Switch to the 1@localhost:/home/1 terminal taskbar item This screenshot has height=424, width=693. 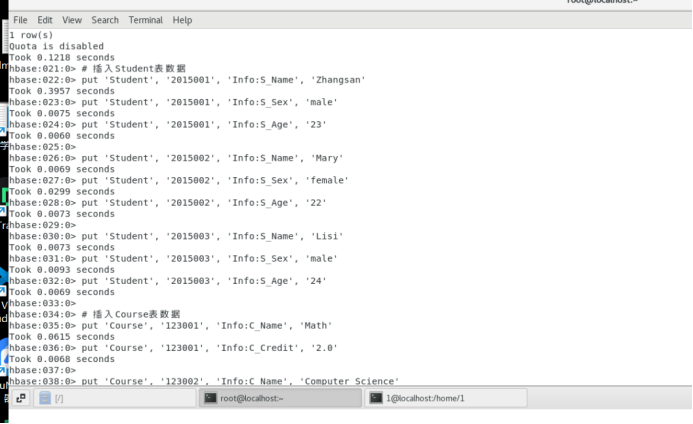coord(446,398)
